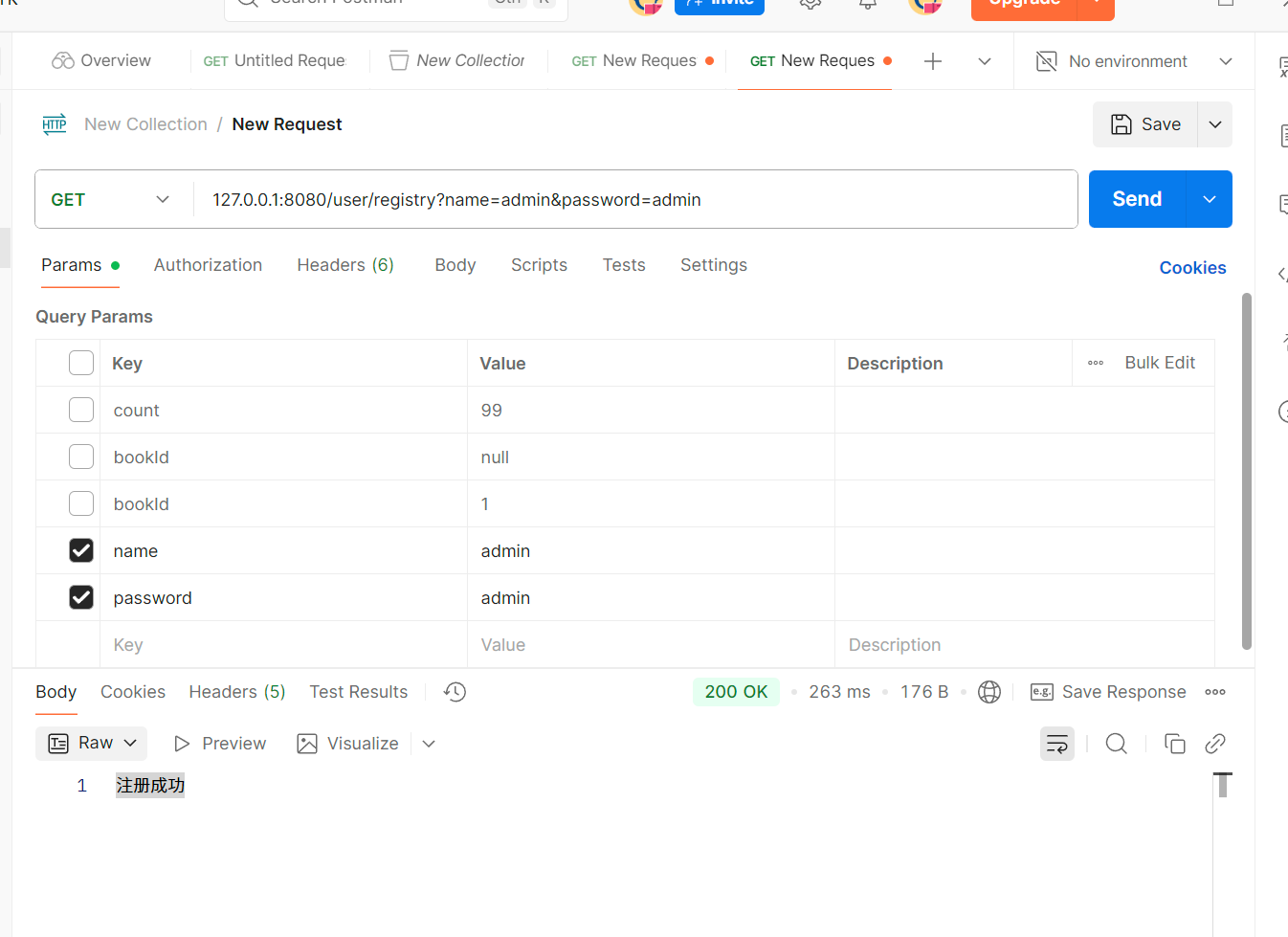
Task: Select the Params tab
Action: tap(80, 265)
